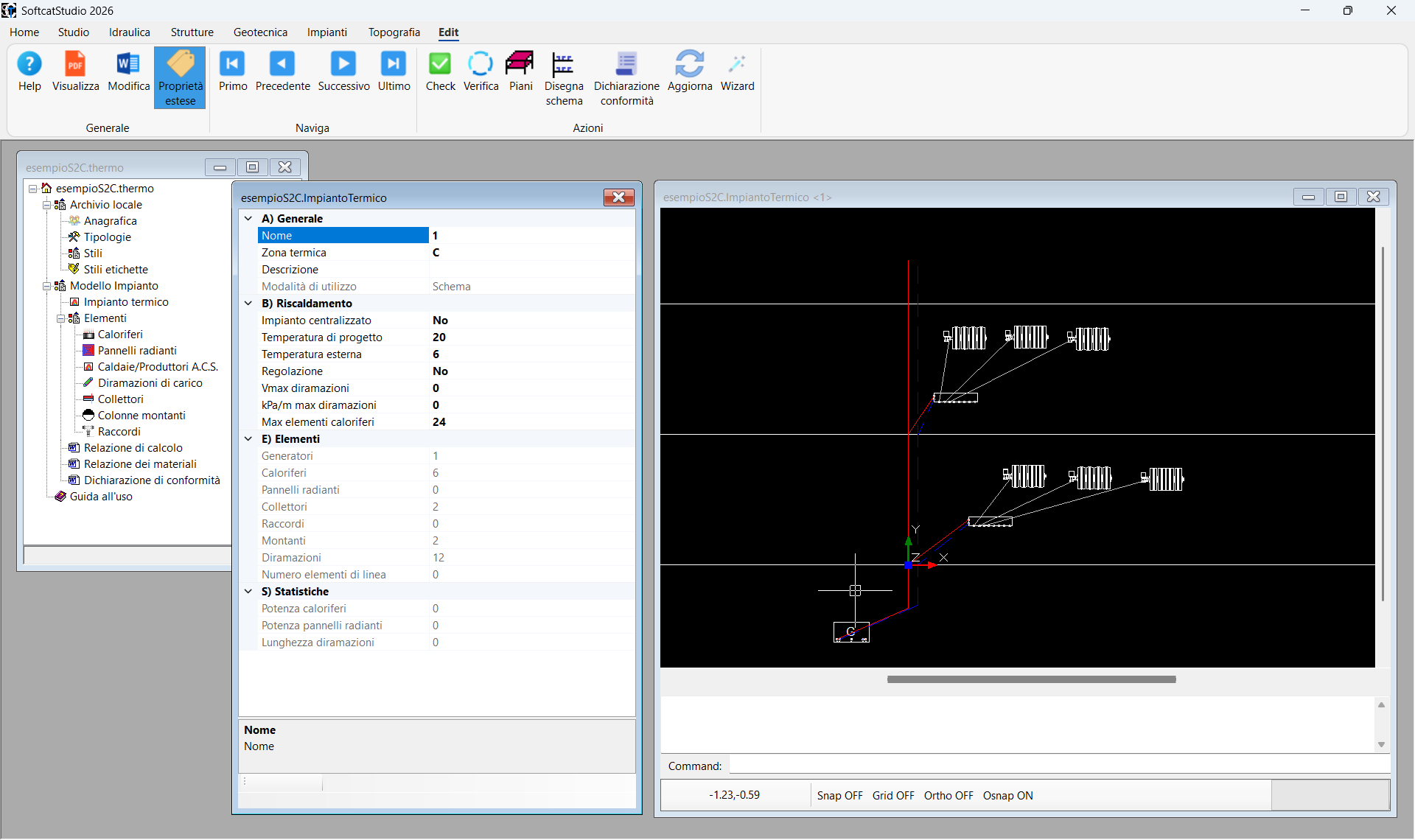Launch the Wizard tool
The width and height of the screenshot is (1415, 840).
click(737, 71)
